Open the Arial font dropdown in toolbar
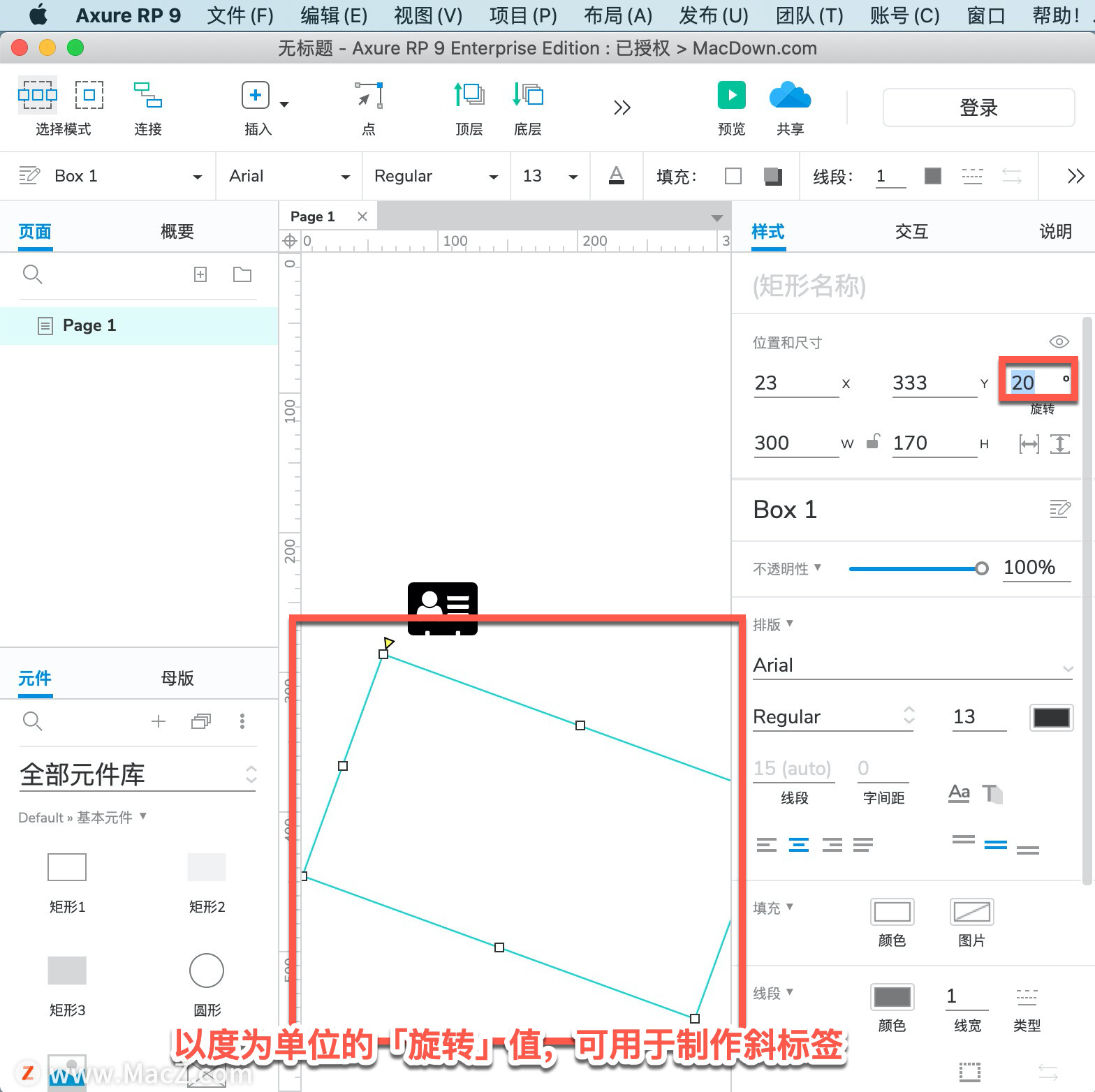The height and width of the screenshot is (1092, 1095). point(290,176)
